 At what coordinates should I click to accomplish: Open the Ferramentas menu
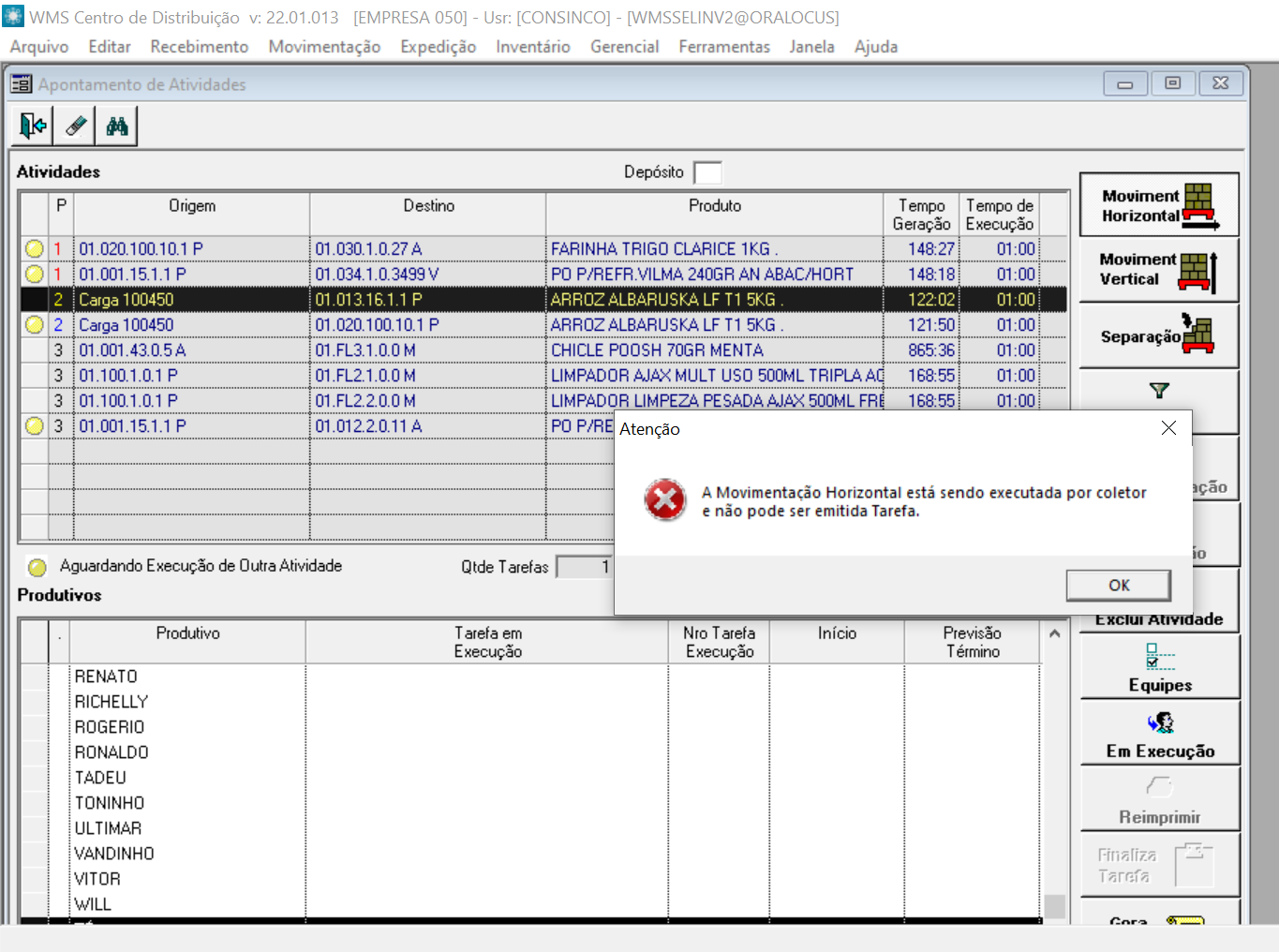tap(724, 47)
